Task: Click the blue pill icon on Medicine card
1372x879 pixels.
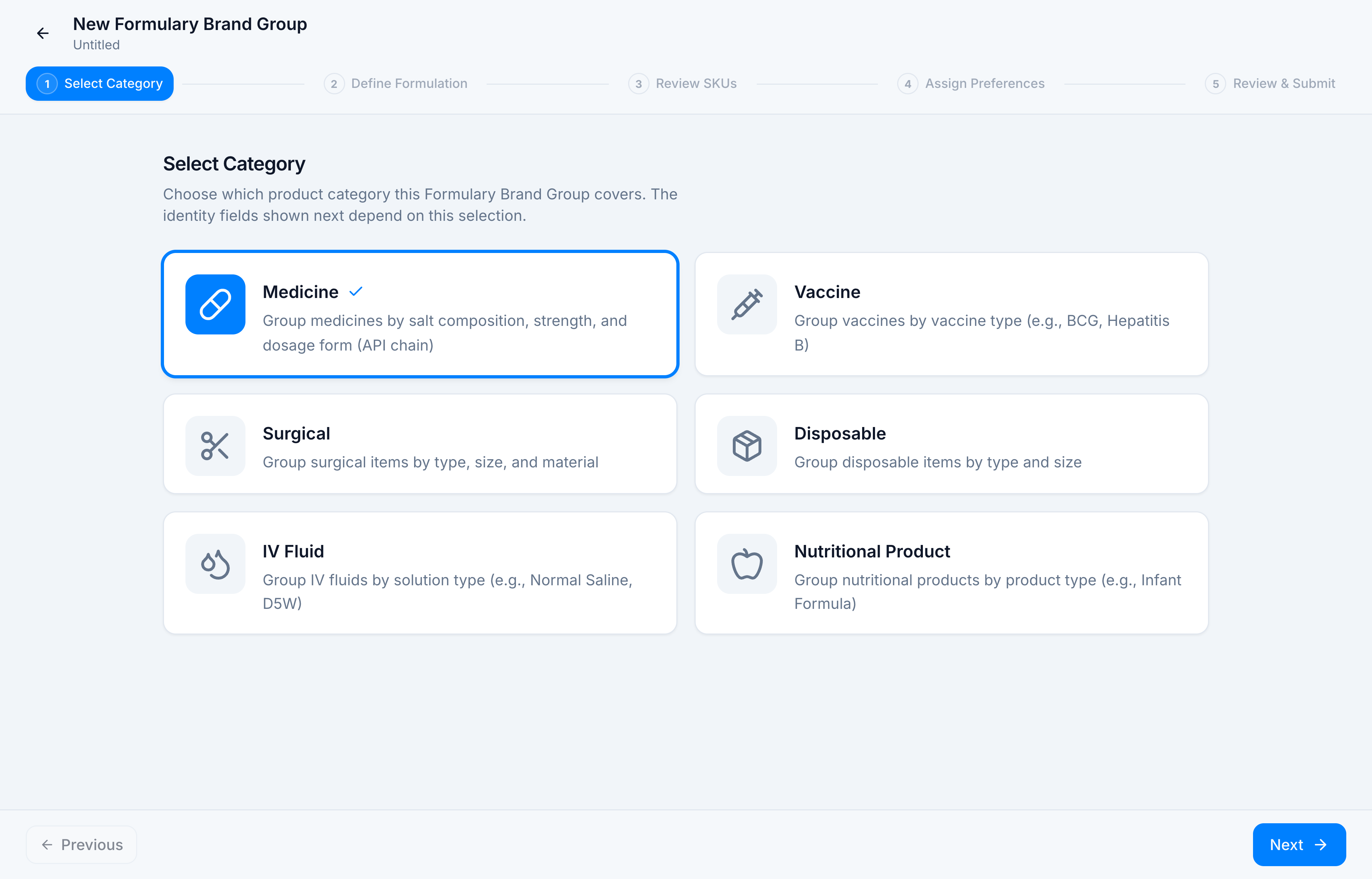Action: pos(215,304)
